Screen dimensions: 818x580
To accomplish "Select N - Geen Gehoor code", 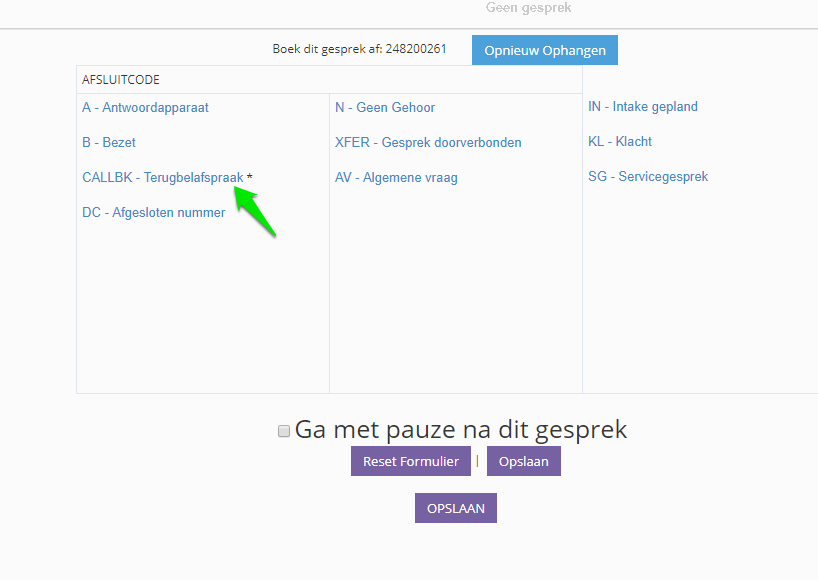I will [x=385, y=108].
